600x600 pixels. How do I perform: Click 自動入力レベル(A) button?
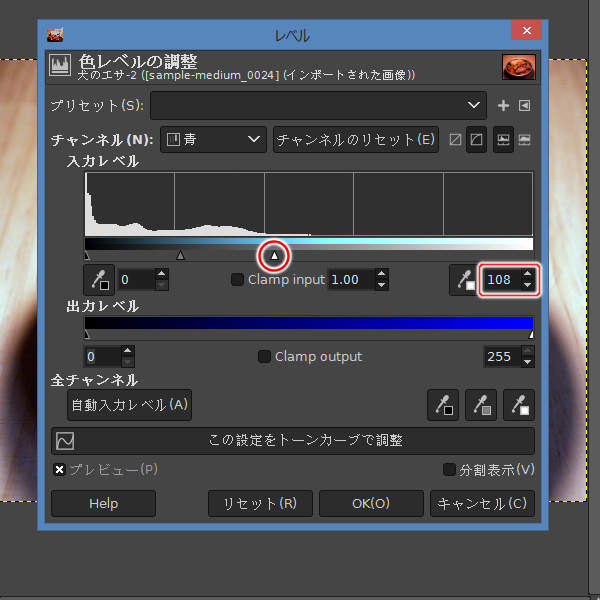click(x=129, y=405)
